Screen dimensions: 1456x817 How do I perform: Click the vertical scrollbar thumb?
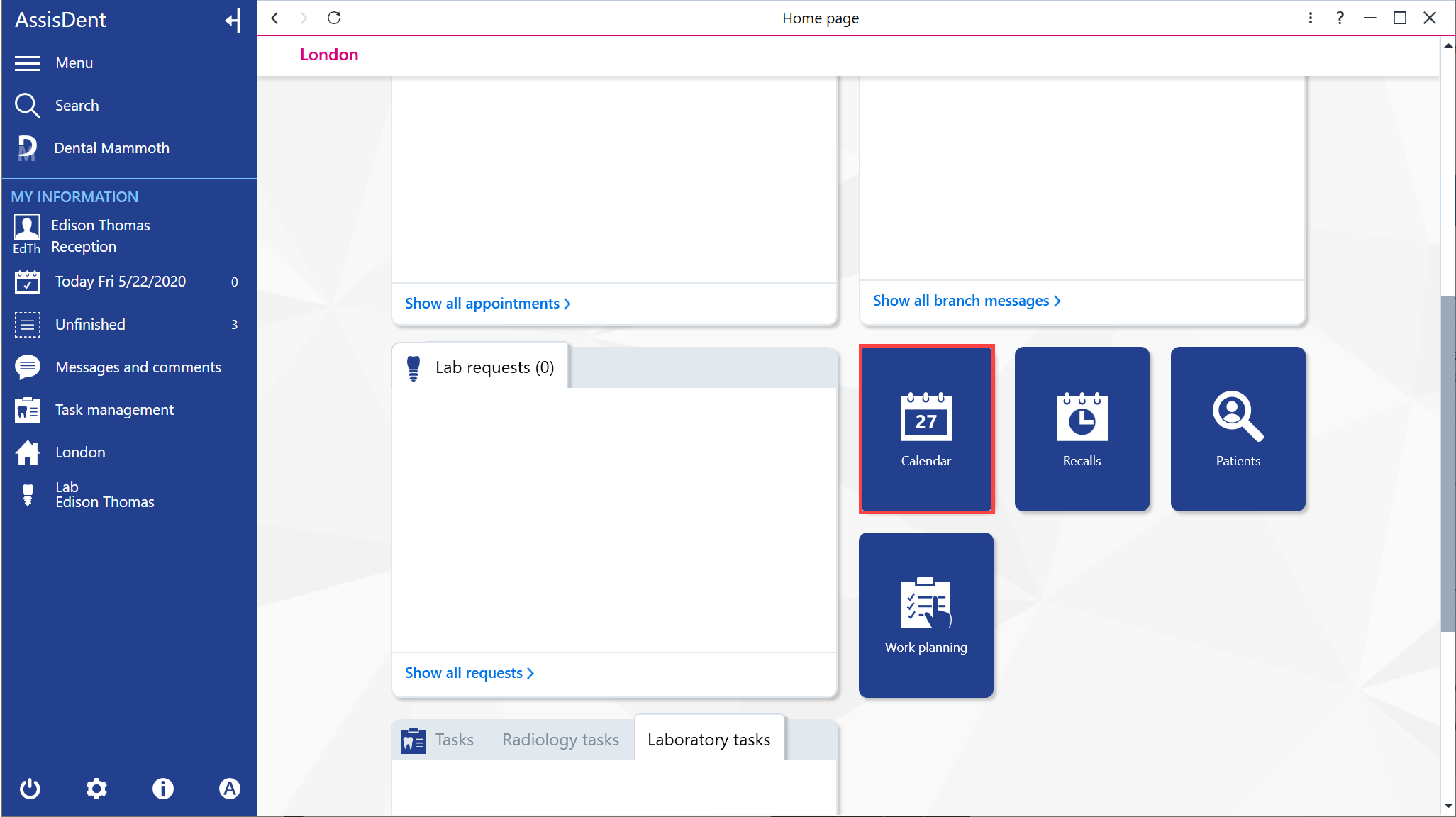click(x=1448, y=463)
